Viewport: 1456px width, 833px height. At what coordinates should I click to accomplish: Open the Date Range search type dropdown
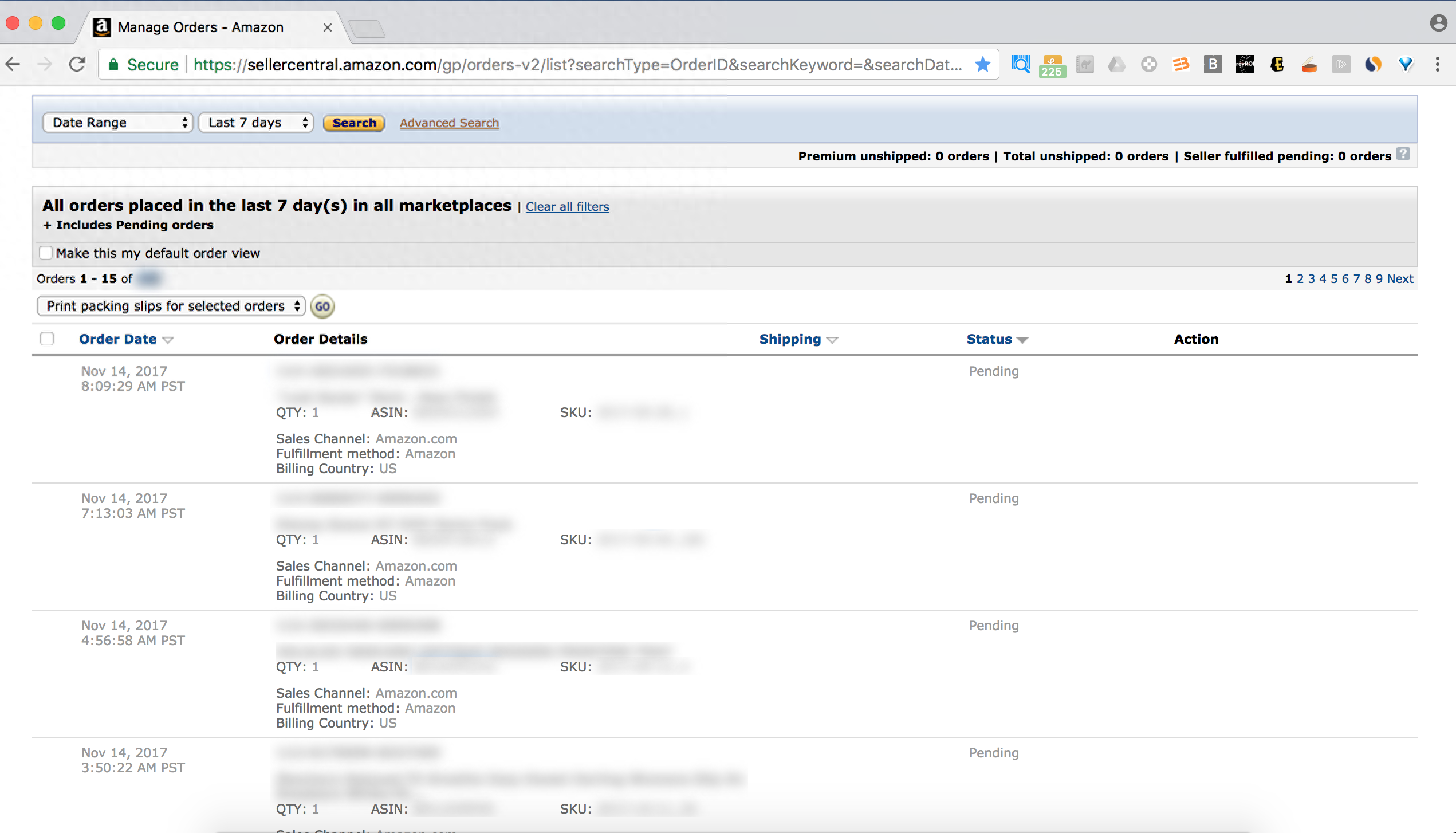tap(117, 123)
